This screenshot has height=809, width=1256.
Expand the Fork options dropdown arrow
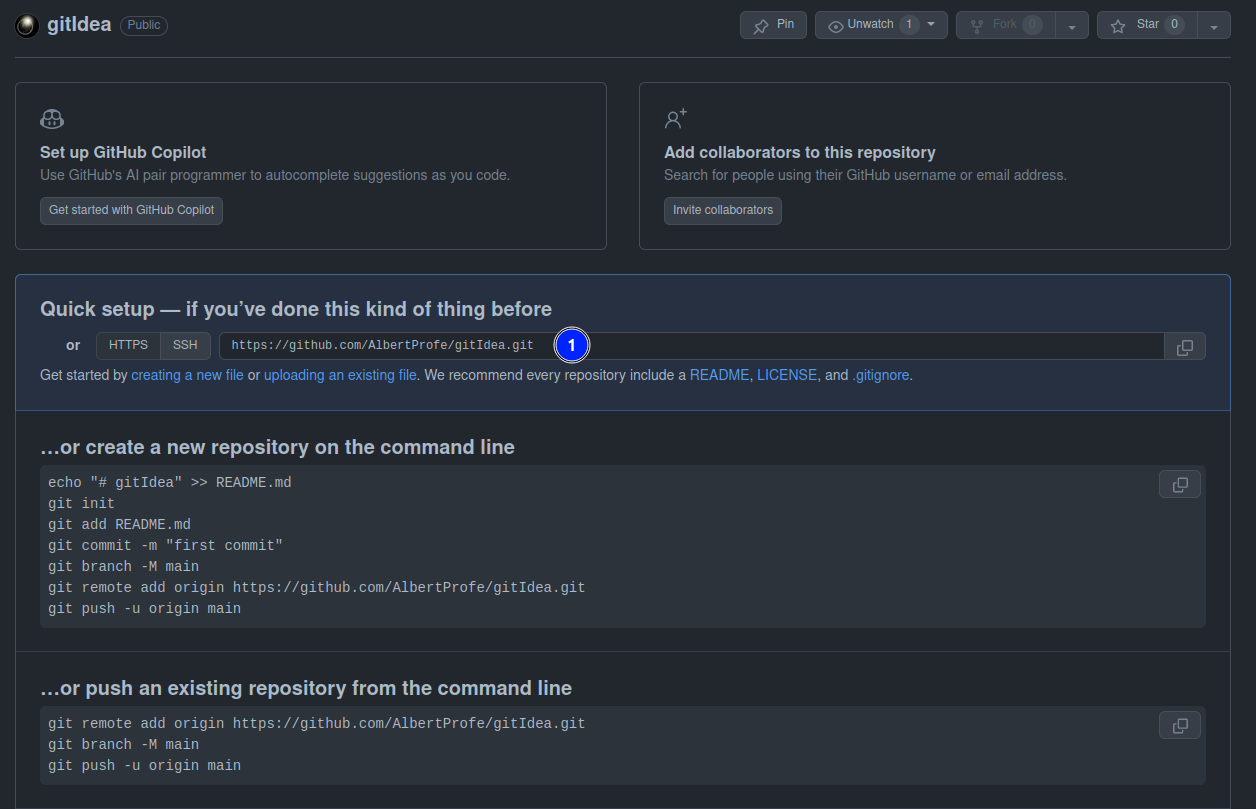click(1072, 25)
